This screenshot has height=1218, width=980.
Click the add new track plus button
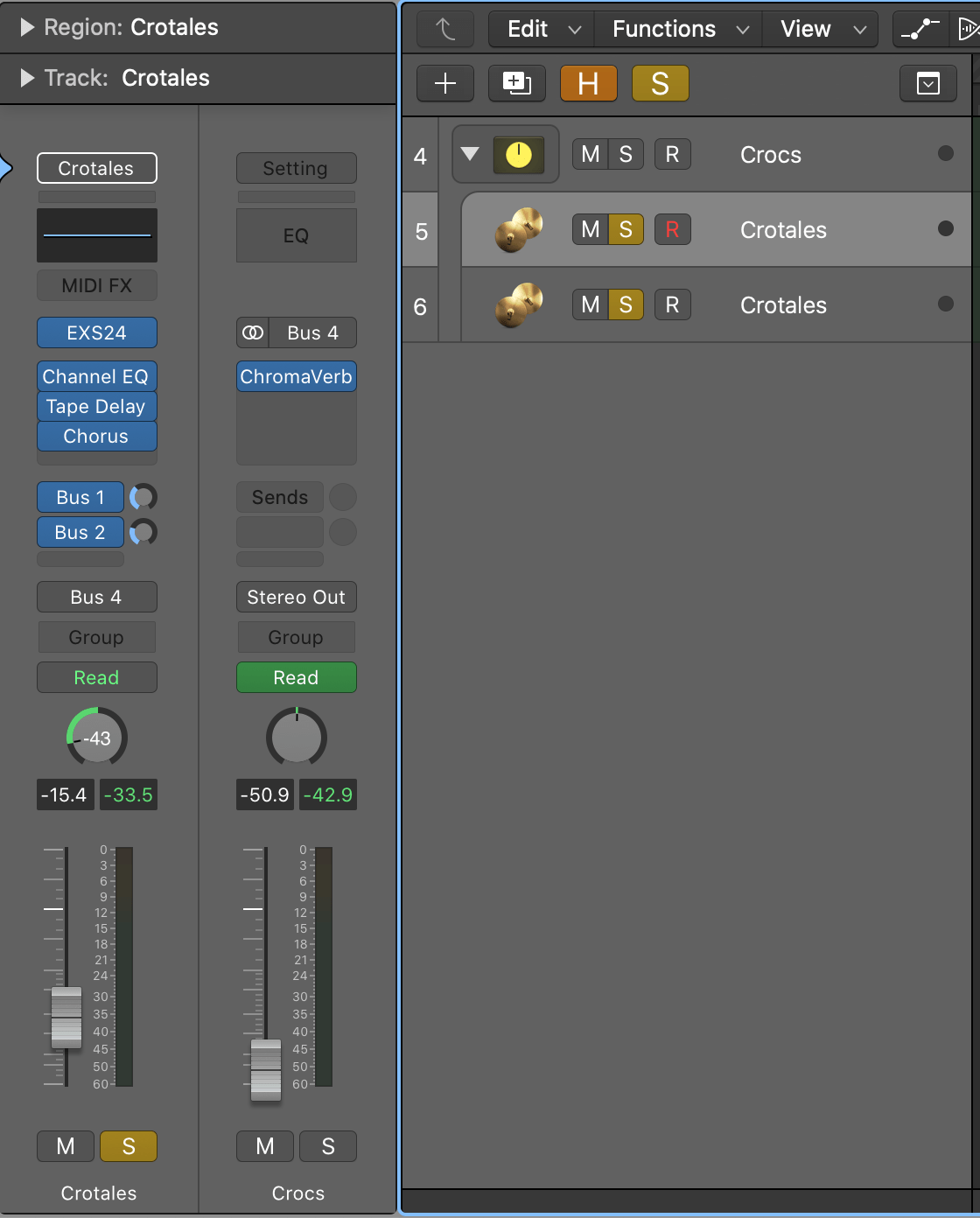click(445, 84)
